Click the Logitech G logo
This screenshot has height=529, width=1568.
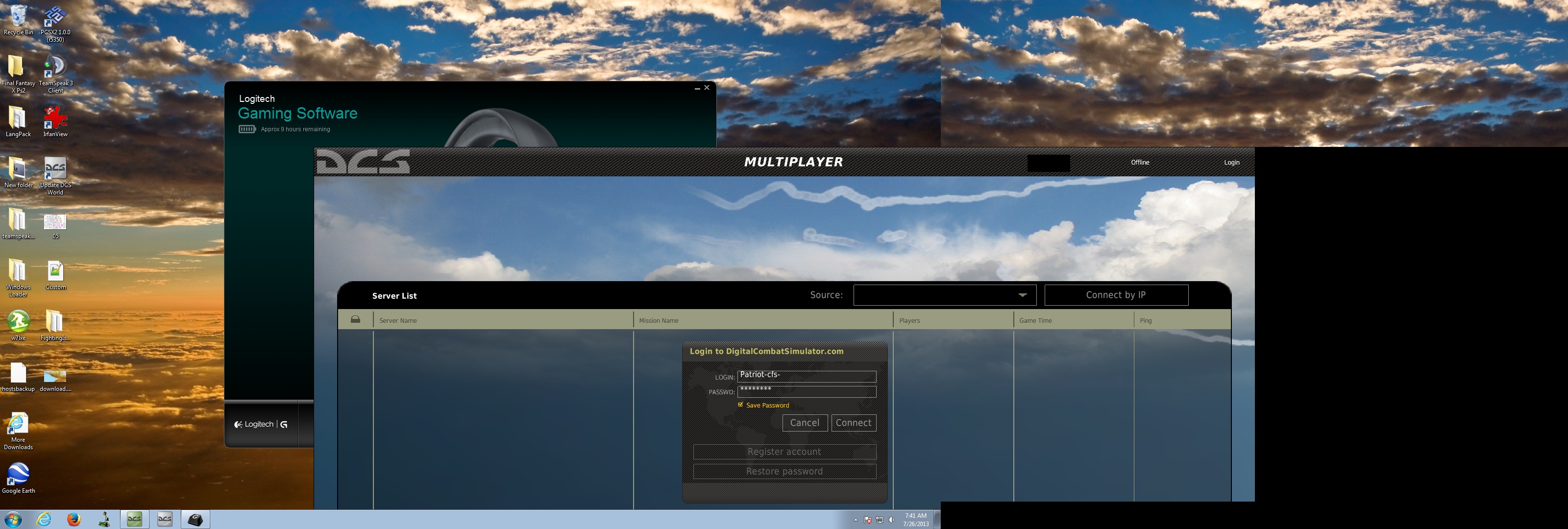(x=261, y=424)
